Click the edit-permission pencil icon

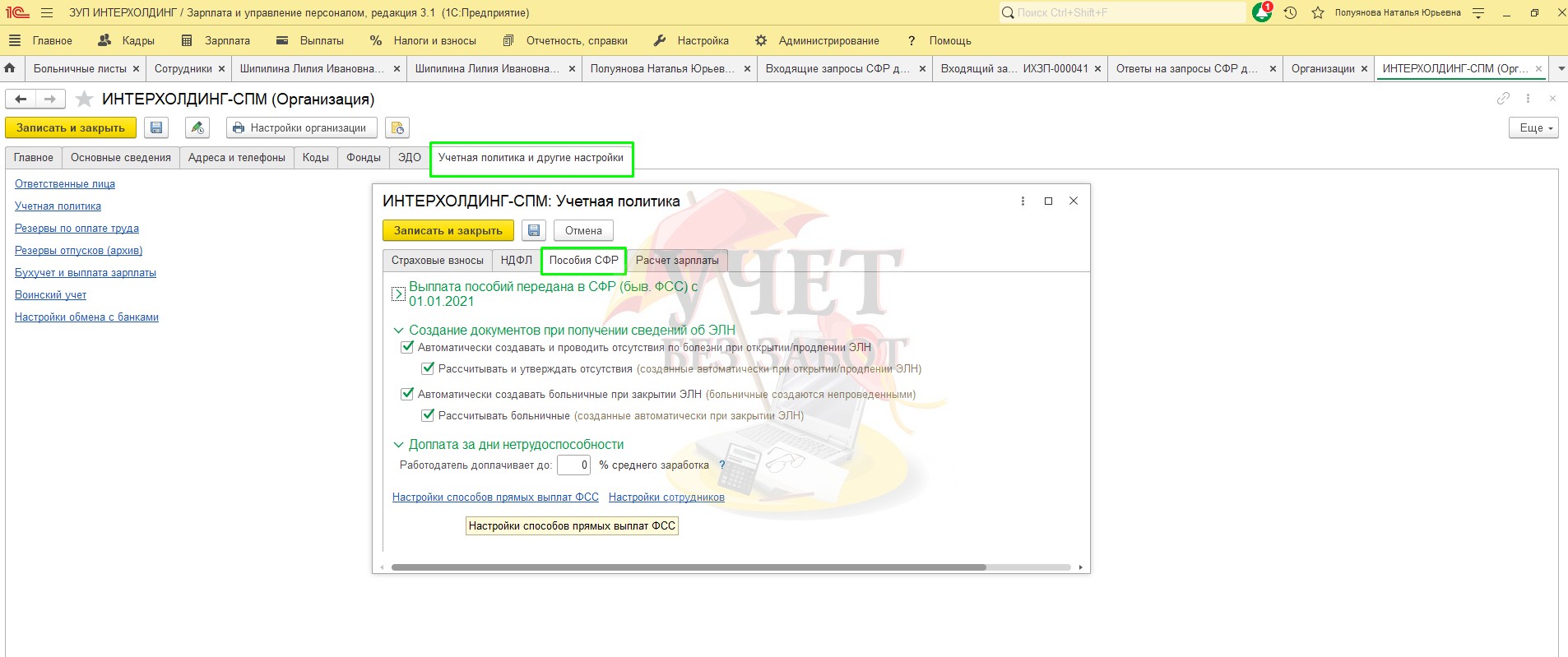pos(197,128)
